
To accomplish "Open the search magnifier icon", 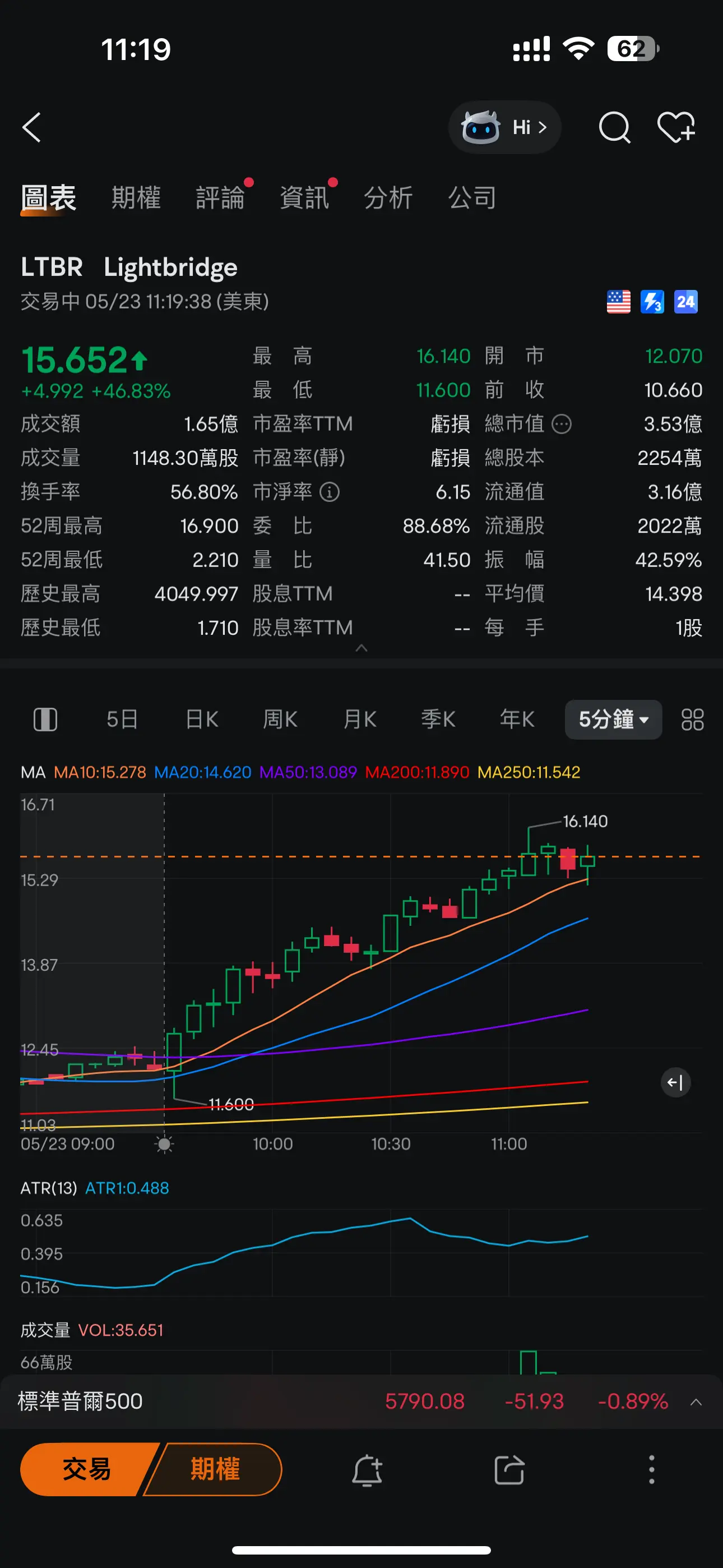I will (x=614, y=127).
